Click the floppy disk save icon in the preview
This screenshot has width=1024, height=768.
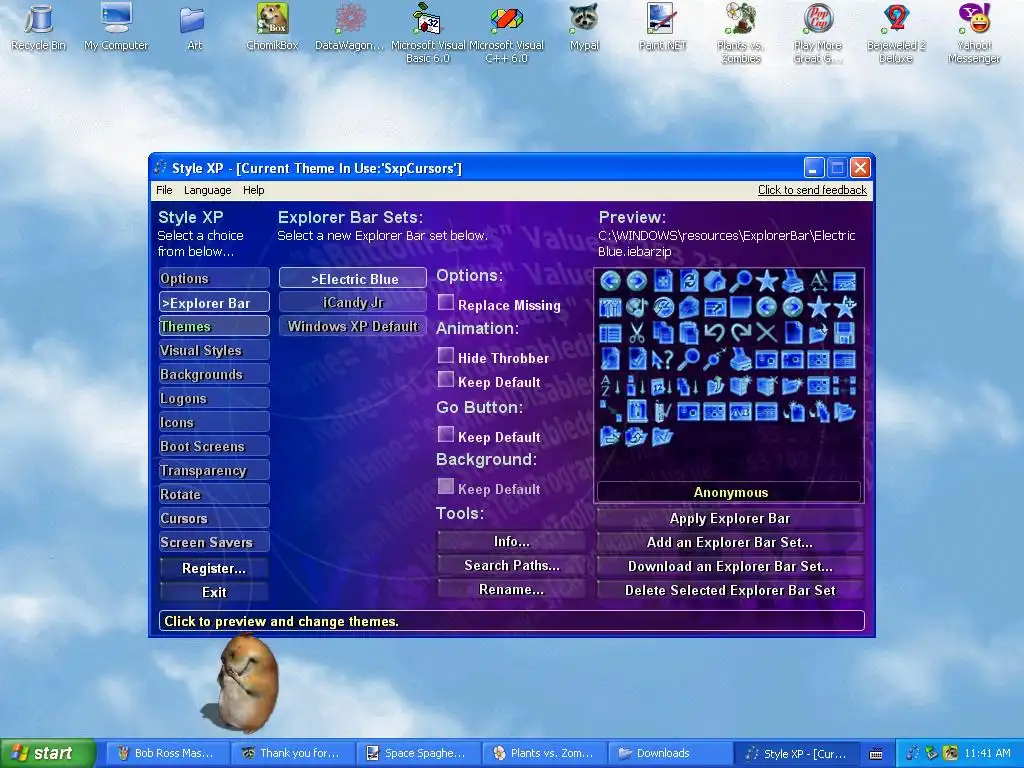pos(844,333)
